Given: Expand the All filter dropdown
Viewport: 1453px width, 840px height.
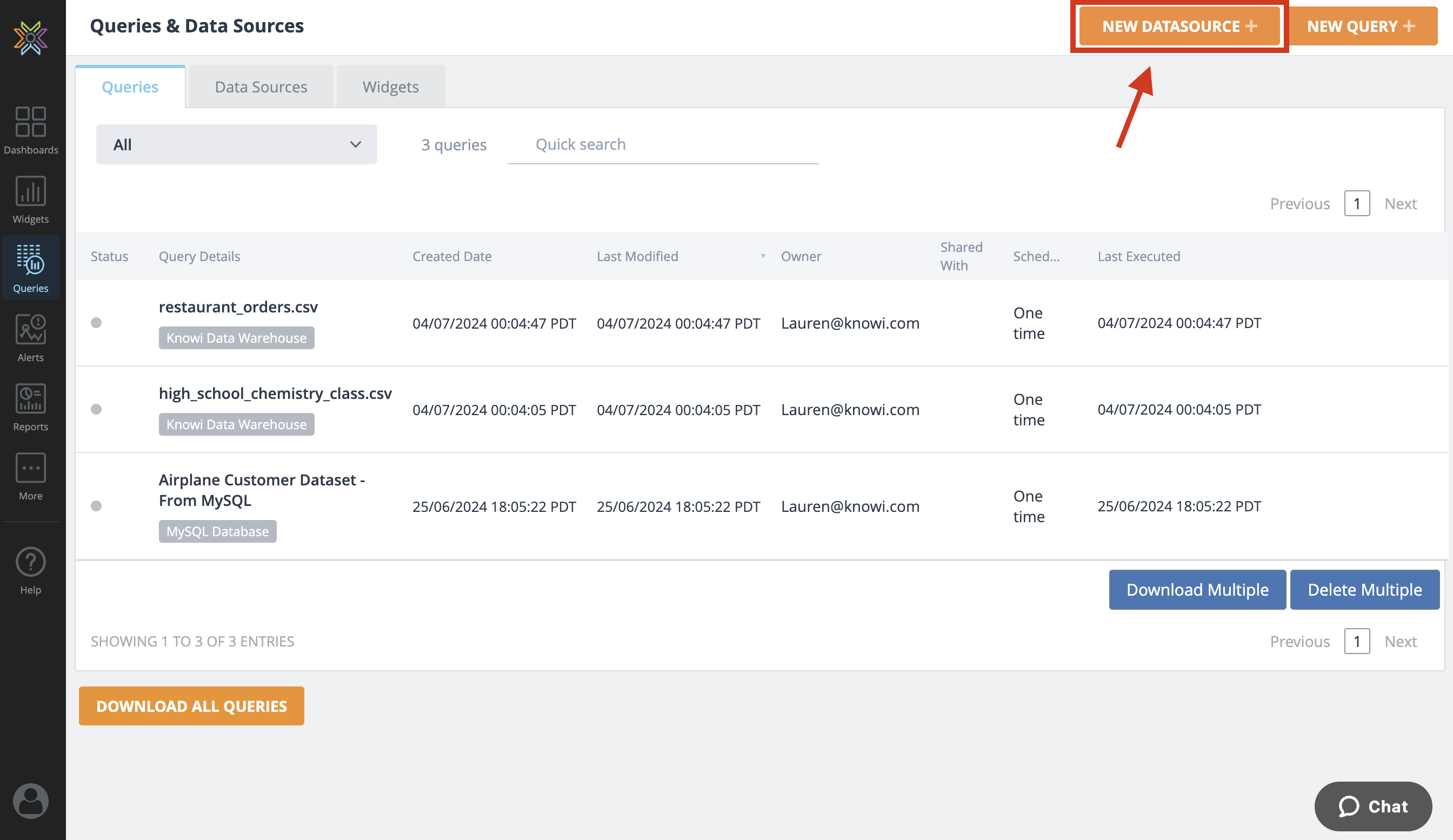Looking at the screenshot, I should (x=236, y=144).
